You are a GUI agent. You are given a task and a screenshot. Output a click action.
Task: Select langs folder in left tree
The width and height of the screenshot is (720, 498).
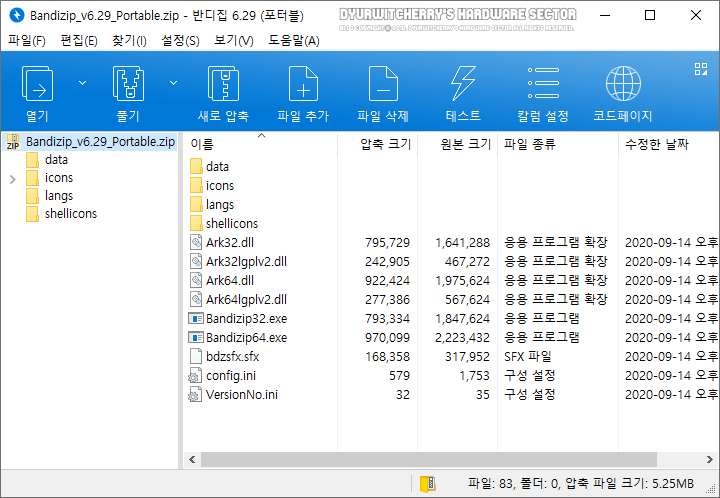click(x=59, y=196)
